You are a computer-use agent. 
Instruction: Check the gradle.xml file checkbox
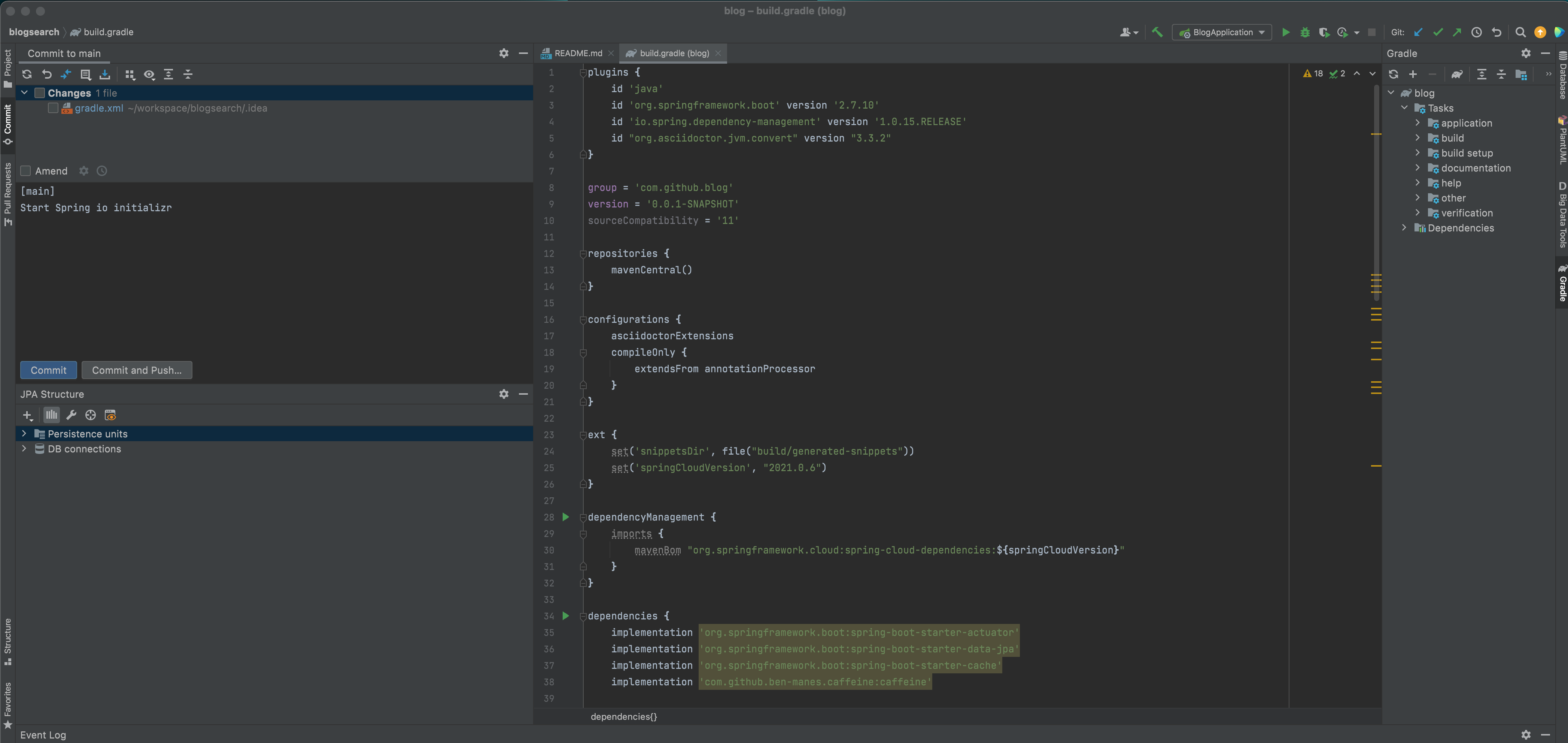pyautogui.click(x=53, y=108)
